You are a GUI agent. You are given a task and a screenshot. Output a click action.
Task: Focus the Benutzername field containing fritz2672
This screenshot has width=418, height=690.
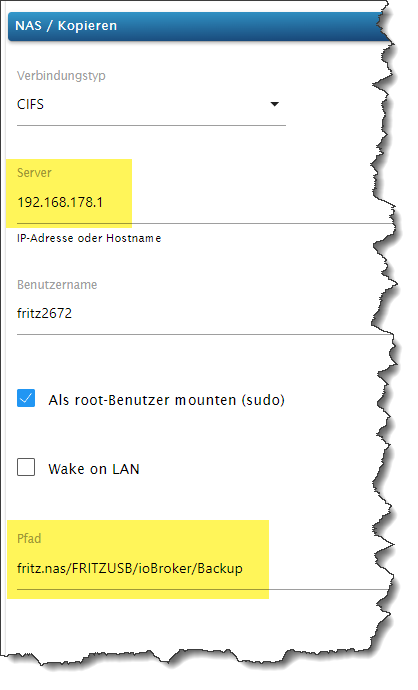[x=202, y=313]
